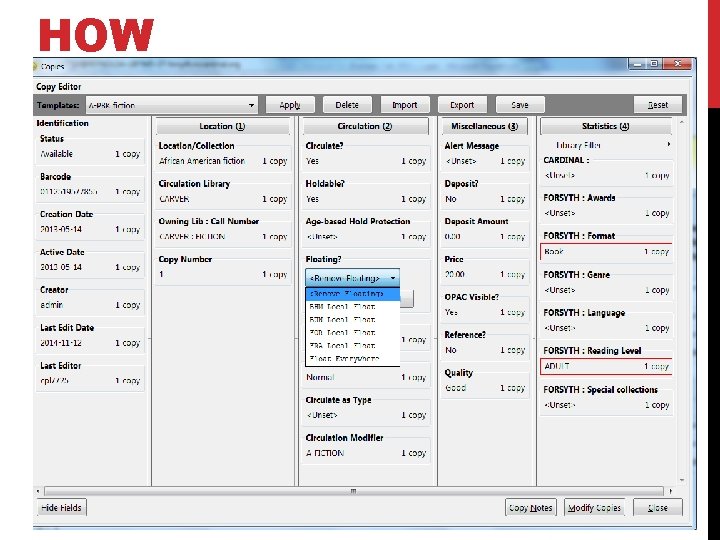Edit the FORSYTH : Format Book field
720x540 pixels.
[607, 252]
